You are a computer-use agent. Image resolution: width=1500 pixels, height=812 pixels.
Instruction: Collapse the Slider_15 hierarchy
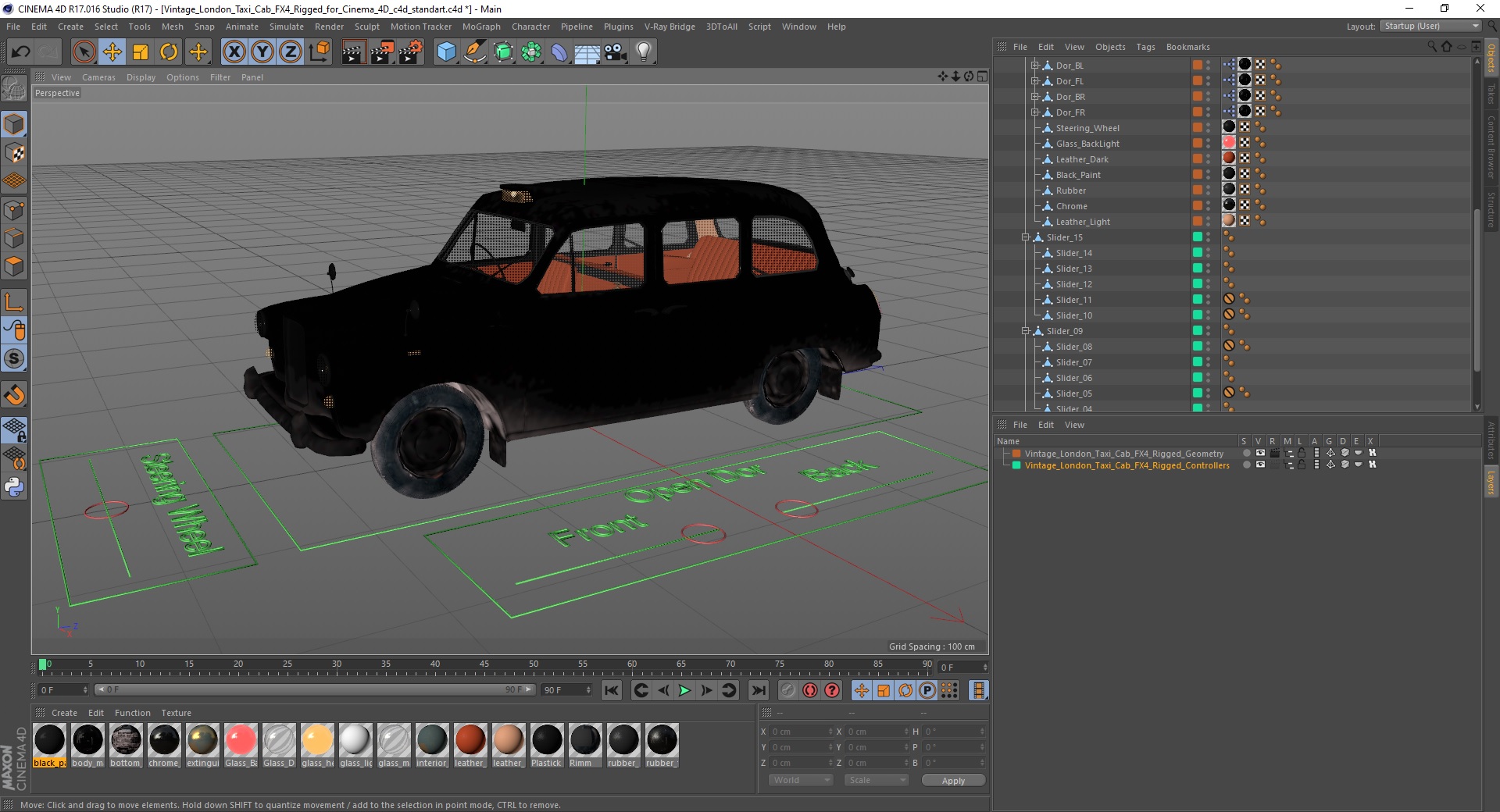[1025, 237]
